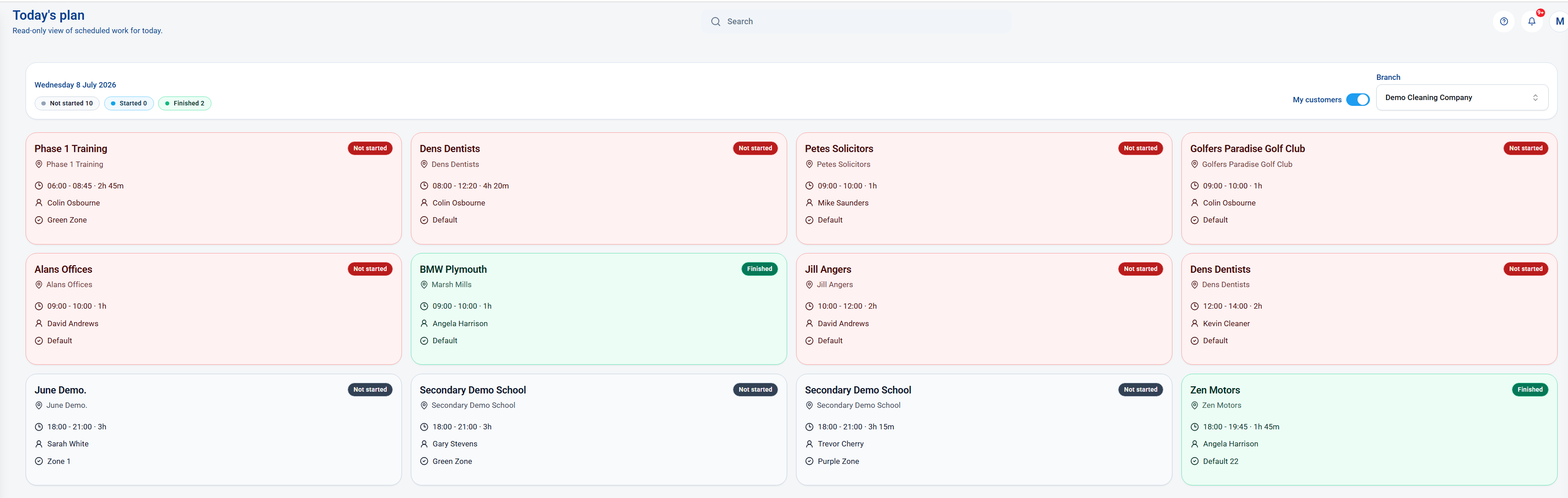Click location pin beside Marsh Mills

pyautogui.click(x=424, y=284)
